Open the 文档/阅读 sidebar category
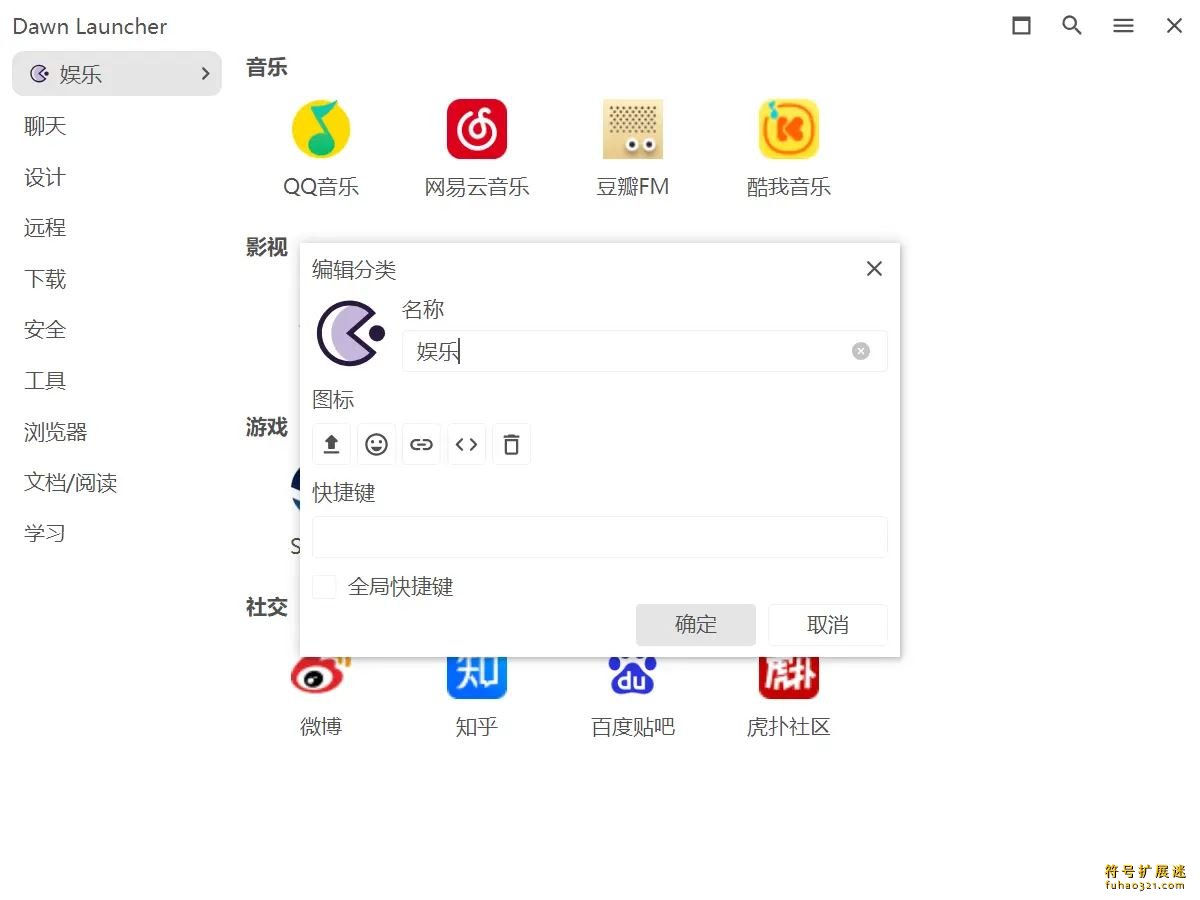Screen dimensions: 1200x900 71,483
